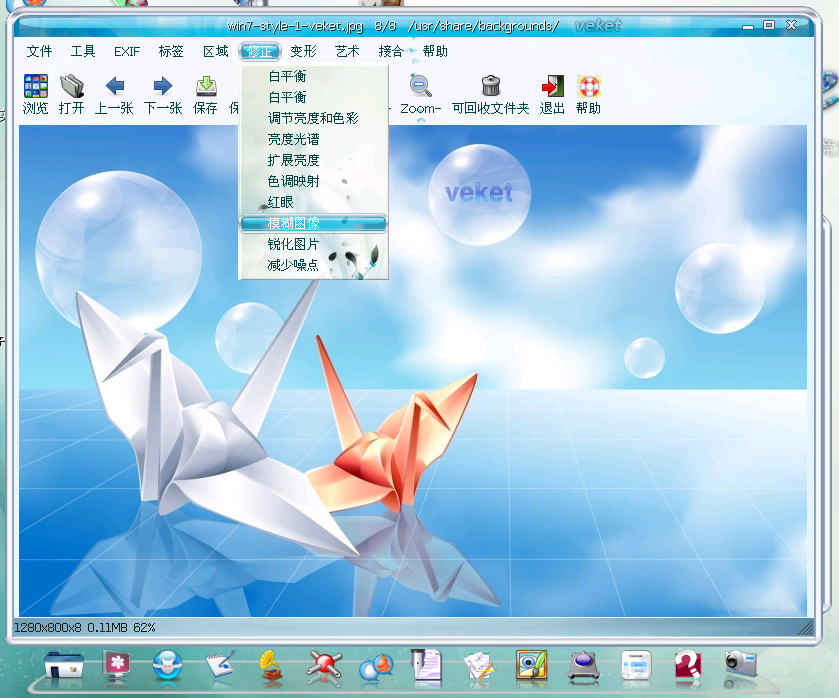Screen dimensions: 839x698
Task: Launch the gramophone music player dock icon
Action: click(x=272, y=666)
